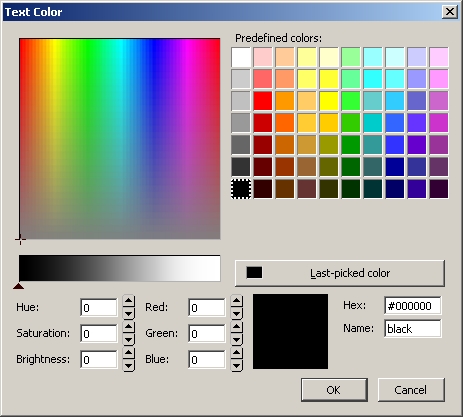Increase the Hue value with up arrow
Viewport: 463px width, 417px height.
click(129, 301)
